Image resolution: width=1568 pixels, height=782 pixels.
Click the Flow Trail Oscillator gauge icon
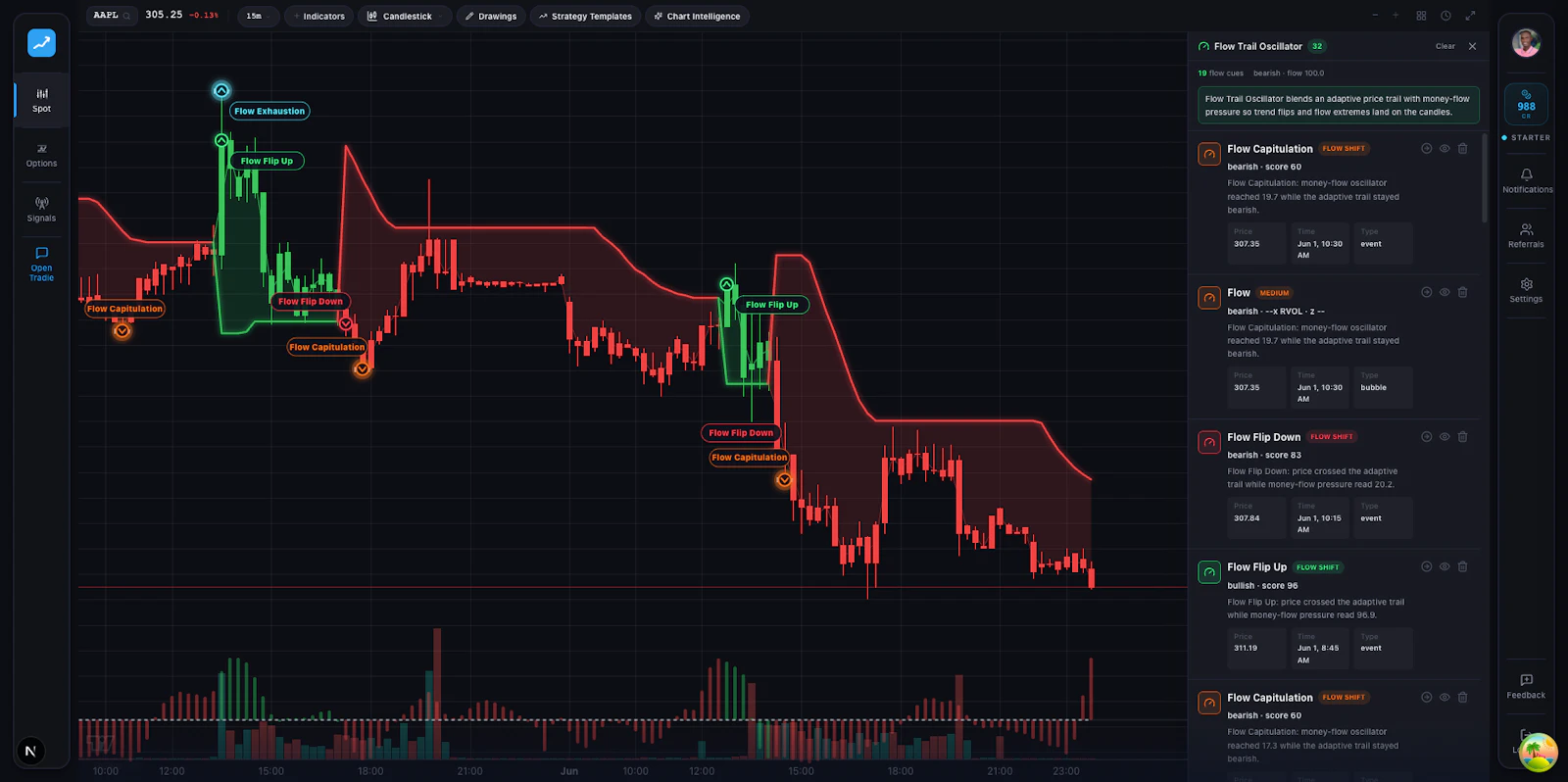click(1203, 46)
